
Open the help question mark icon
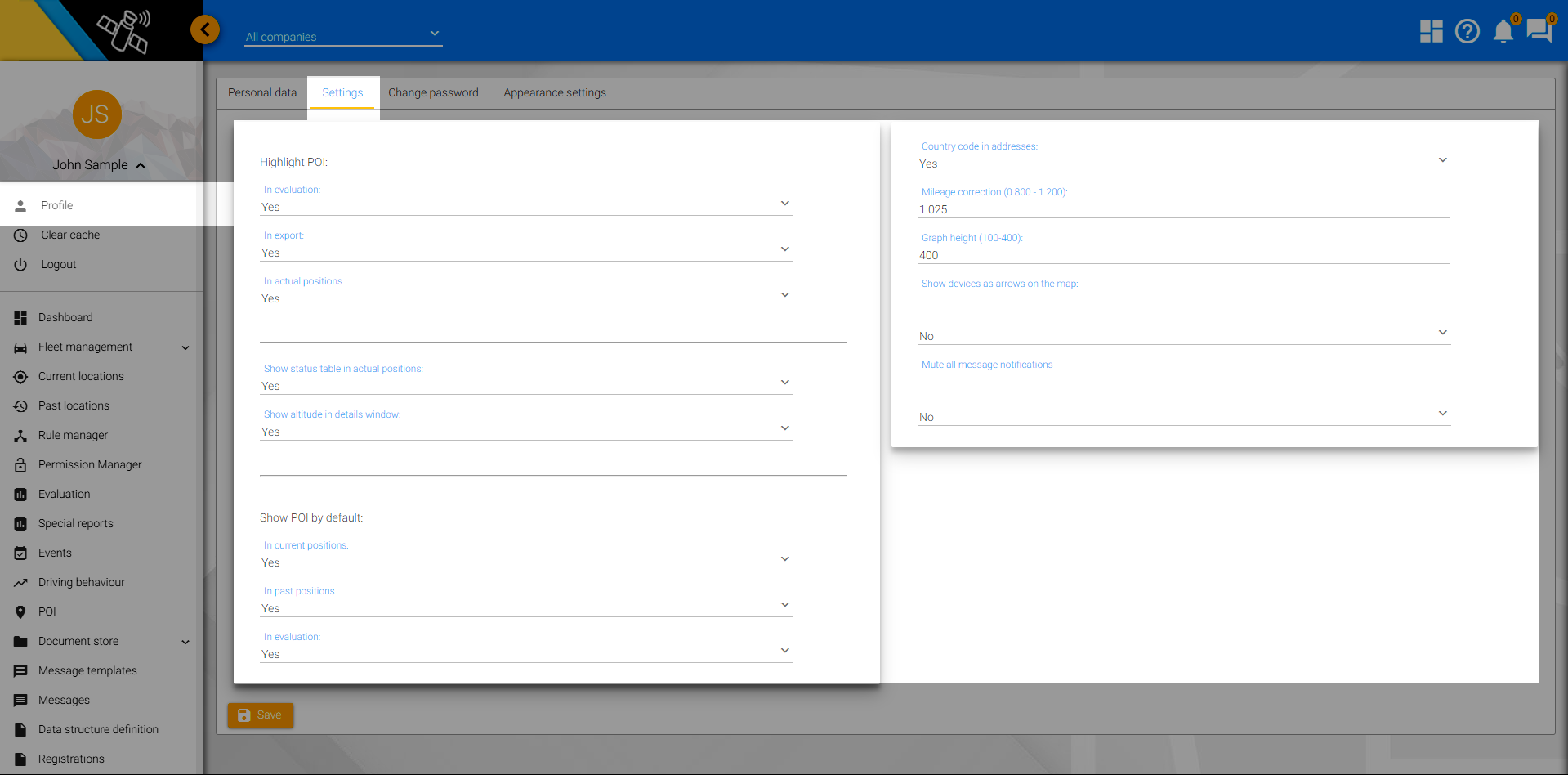[x=1467, y=32]
